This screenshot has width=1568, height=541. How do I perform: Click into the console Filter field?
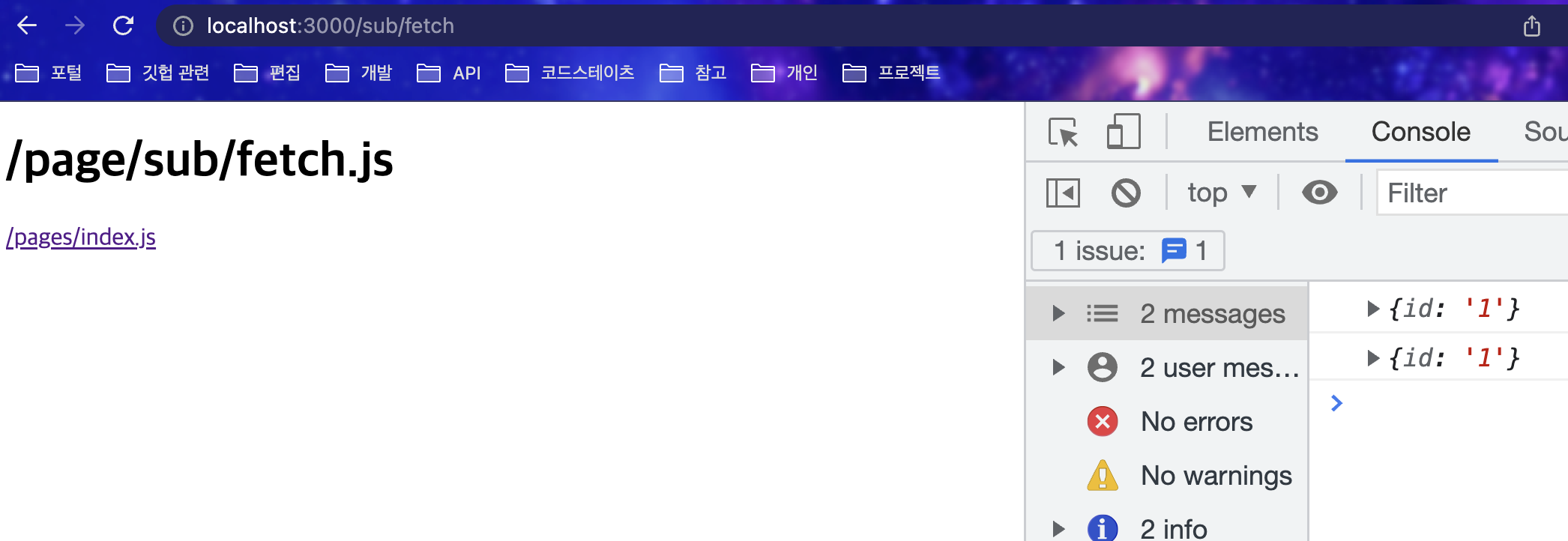click(1472, 193)
